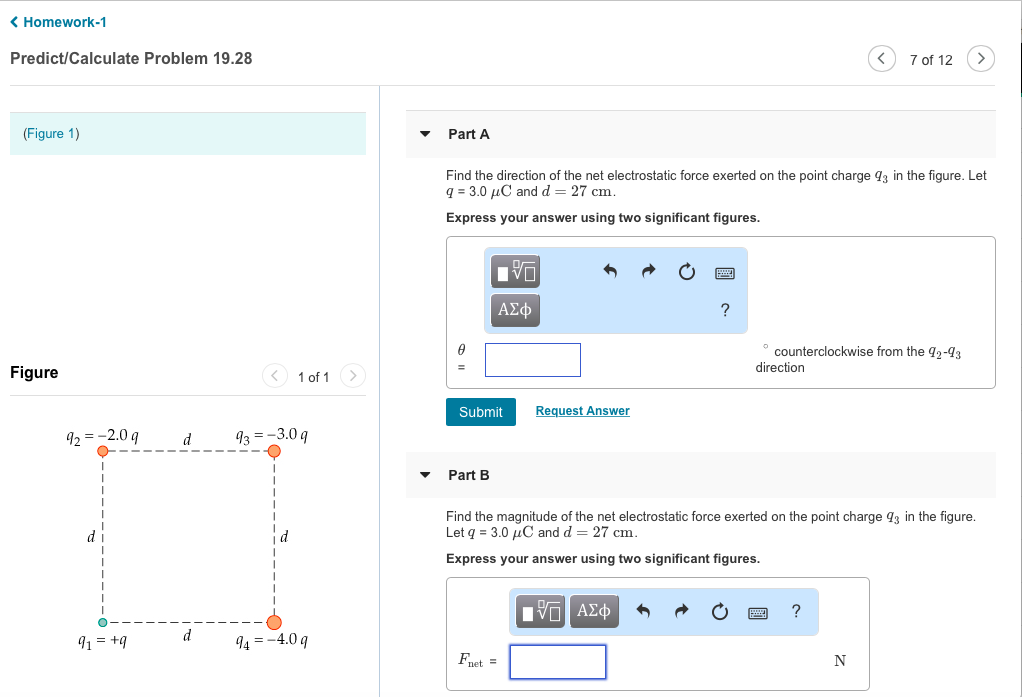This screenshot has height=697, width=1022.
Task: Open keyboard shortcuts icon in Part A toolbar
Action: click(724, 272)
